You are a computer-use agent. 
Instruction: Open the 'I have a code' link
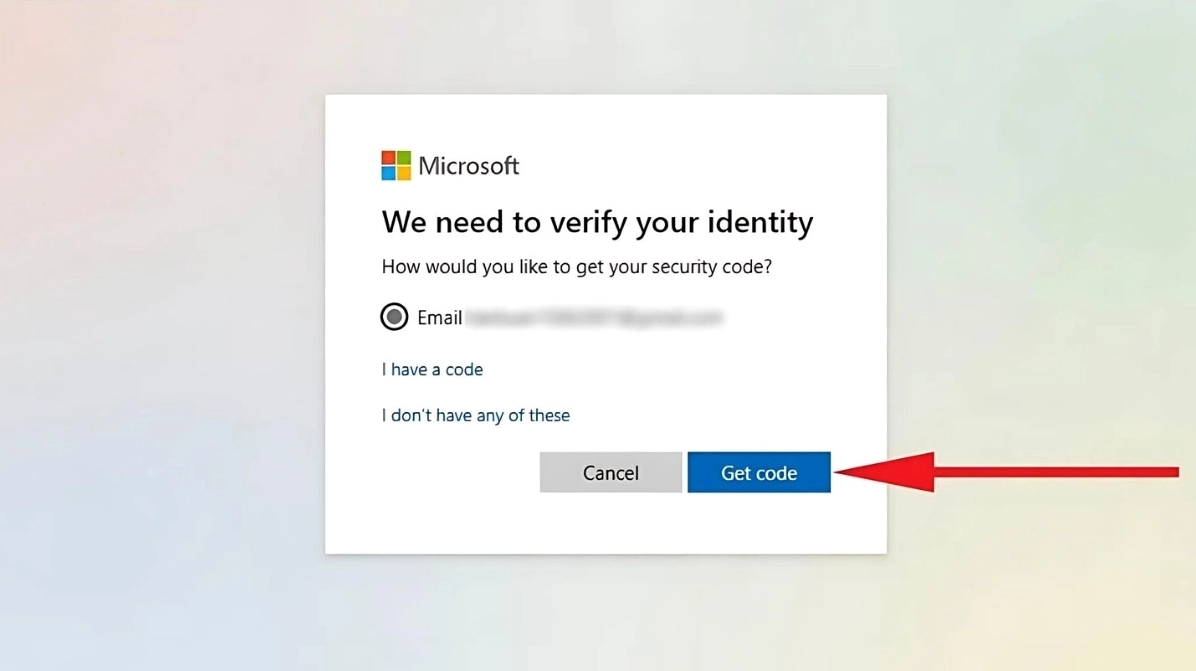(x=432, y=369)
